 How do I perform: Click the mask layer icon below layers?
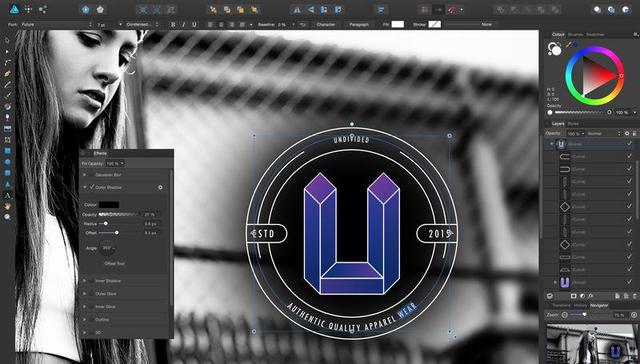click(x=573, y=296)
